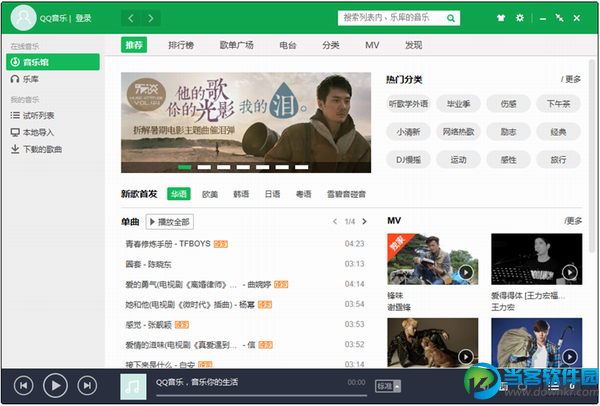Choose the 旅行 category

[559, 160]
